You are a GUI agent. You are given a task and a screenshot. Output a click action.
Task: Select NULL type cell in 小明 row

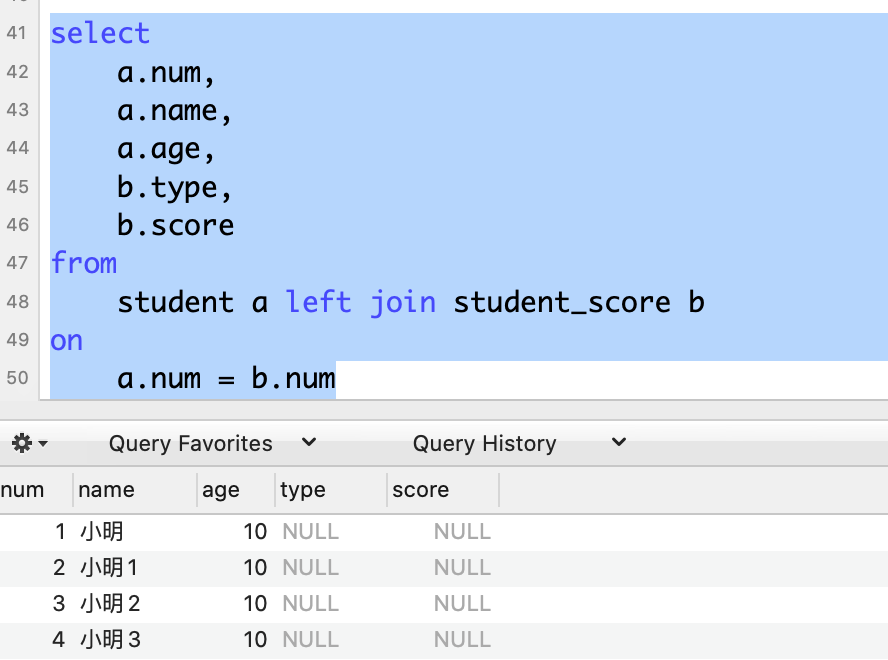coord(310,531)
